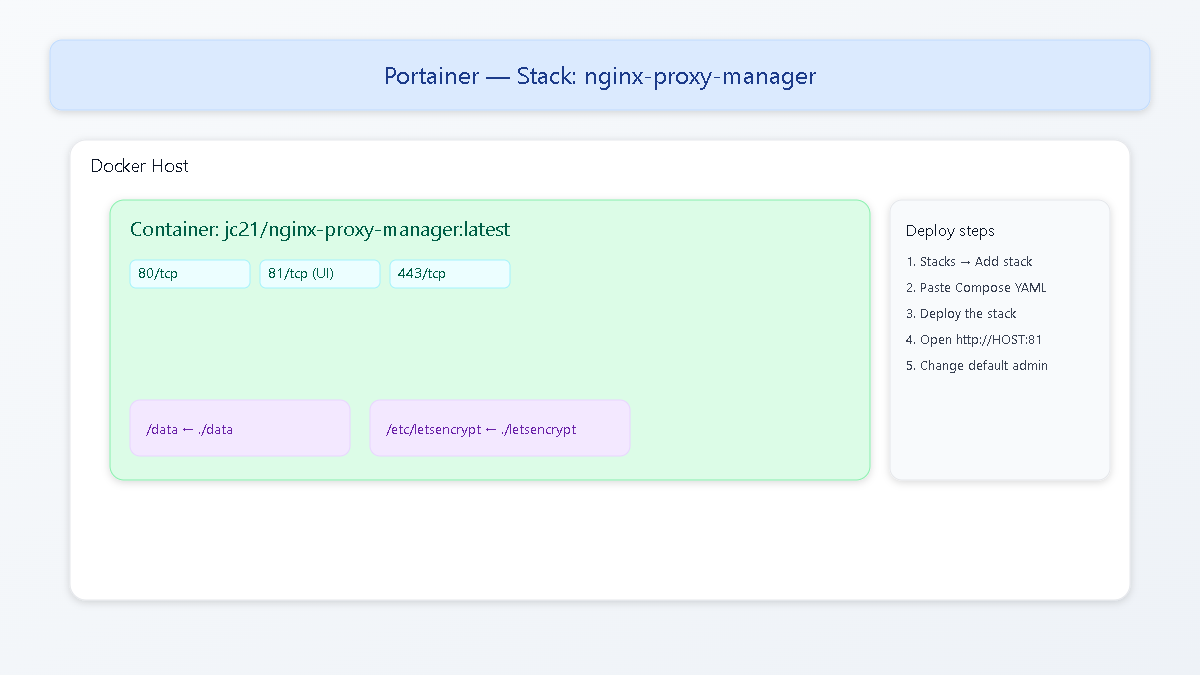Select the ./letsencrypt host path text
Viewport: 1200px width, 675px height.
click(540, 429)
